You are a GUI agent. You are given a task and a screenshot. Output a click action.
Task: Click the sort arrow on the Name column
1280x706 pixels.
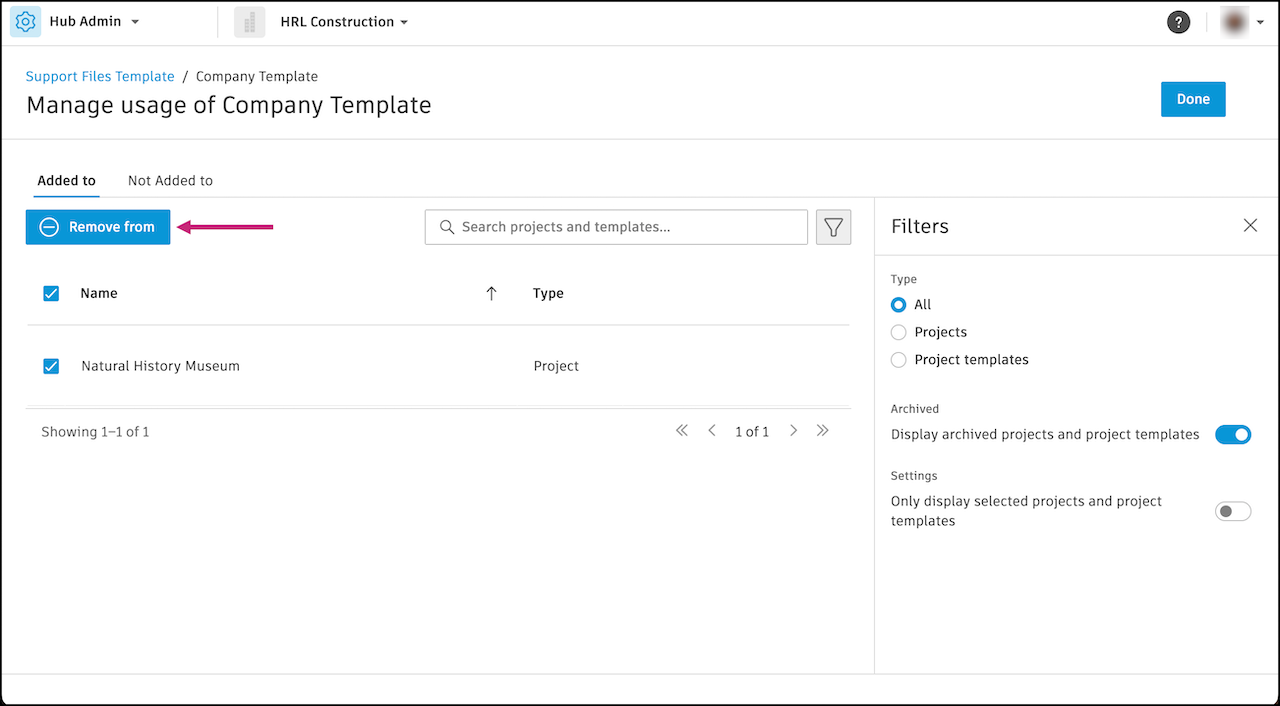click(491, 293)
